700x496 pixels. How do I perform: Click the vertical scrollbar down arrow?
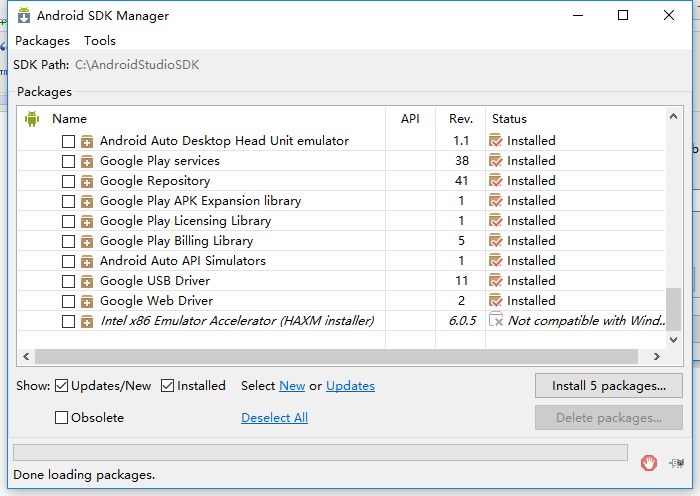[674, 340]
